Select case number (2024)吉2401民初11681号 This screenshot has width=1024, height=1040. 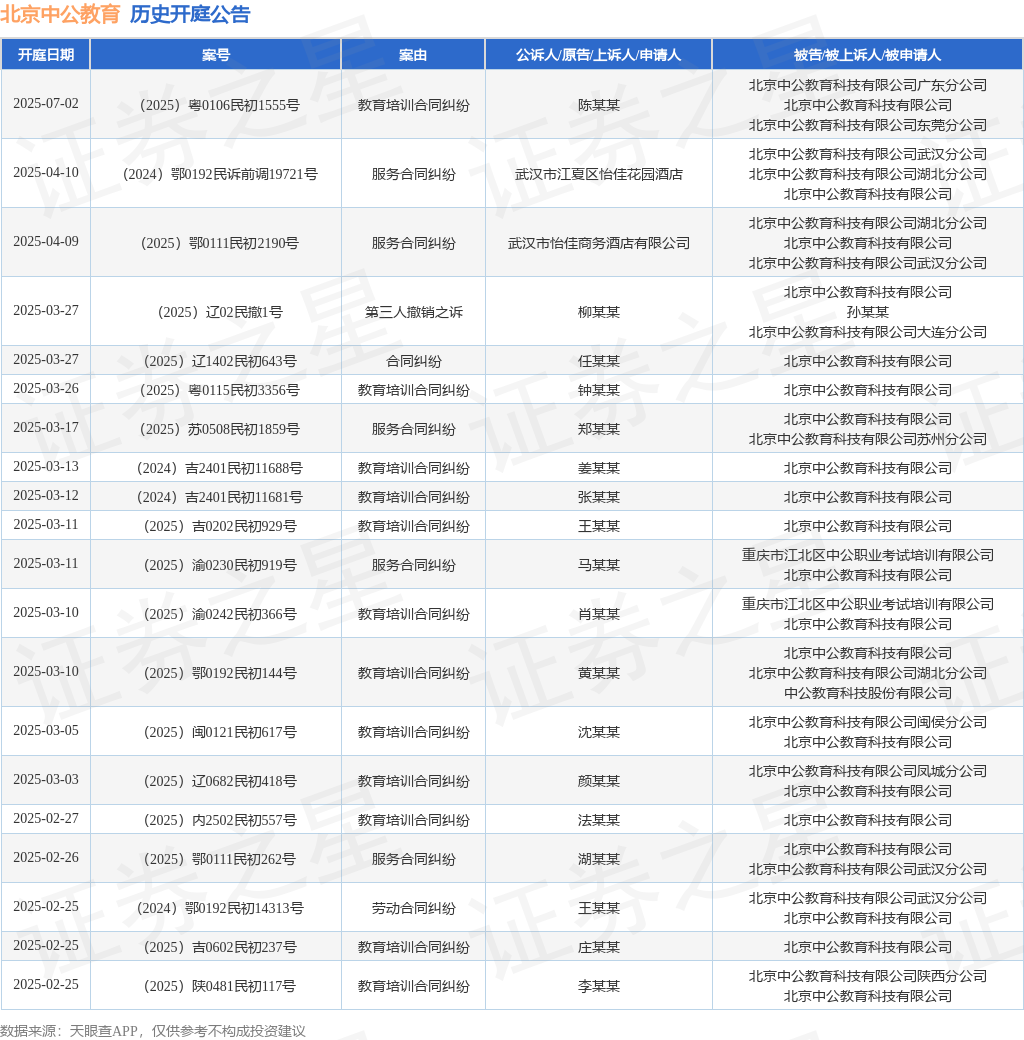pyautogui.click(x=216, y=497)
